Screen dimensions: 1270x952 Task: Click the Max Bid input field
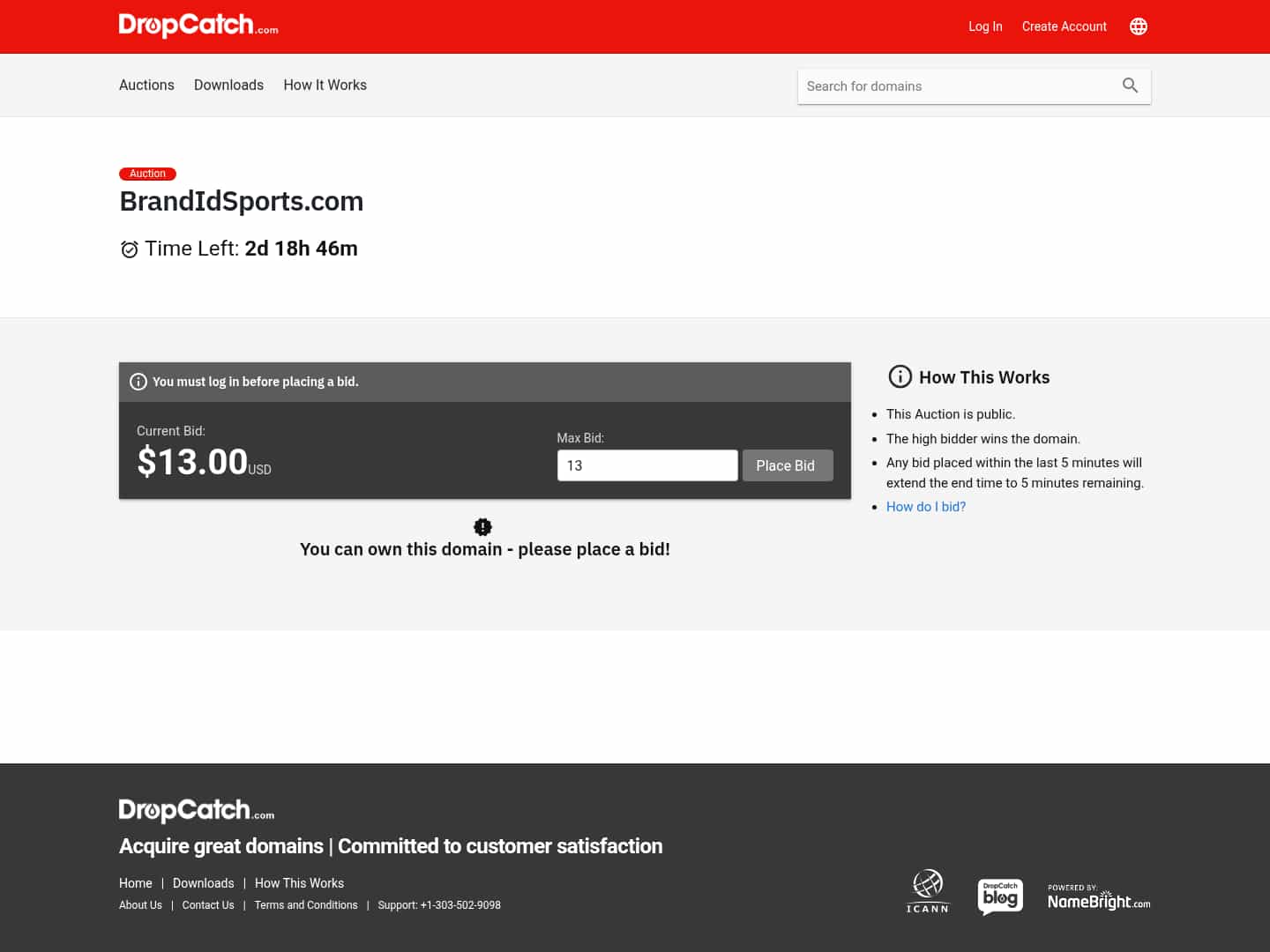(x=647, y=465)
